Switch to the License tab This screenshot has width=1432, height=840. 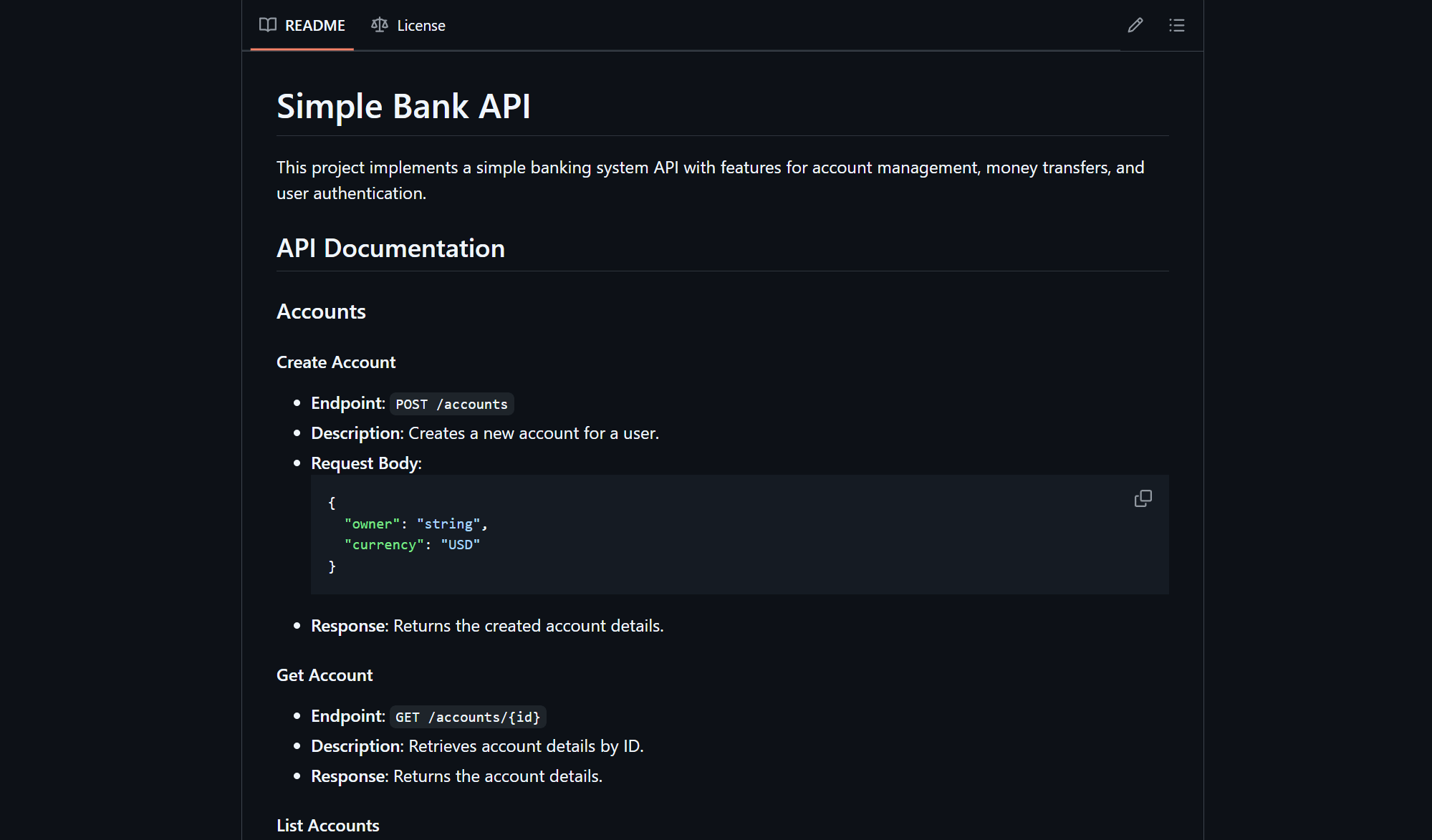click(x=421, y=26)
